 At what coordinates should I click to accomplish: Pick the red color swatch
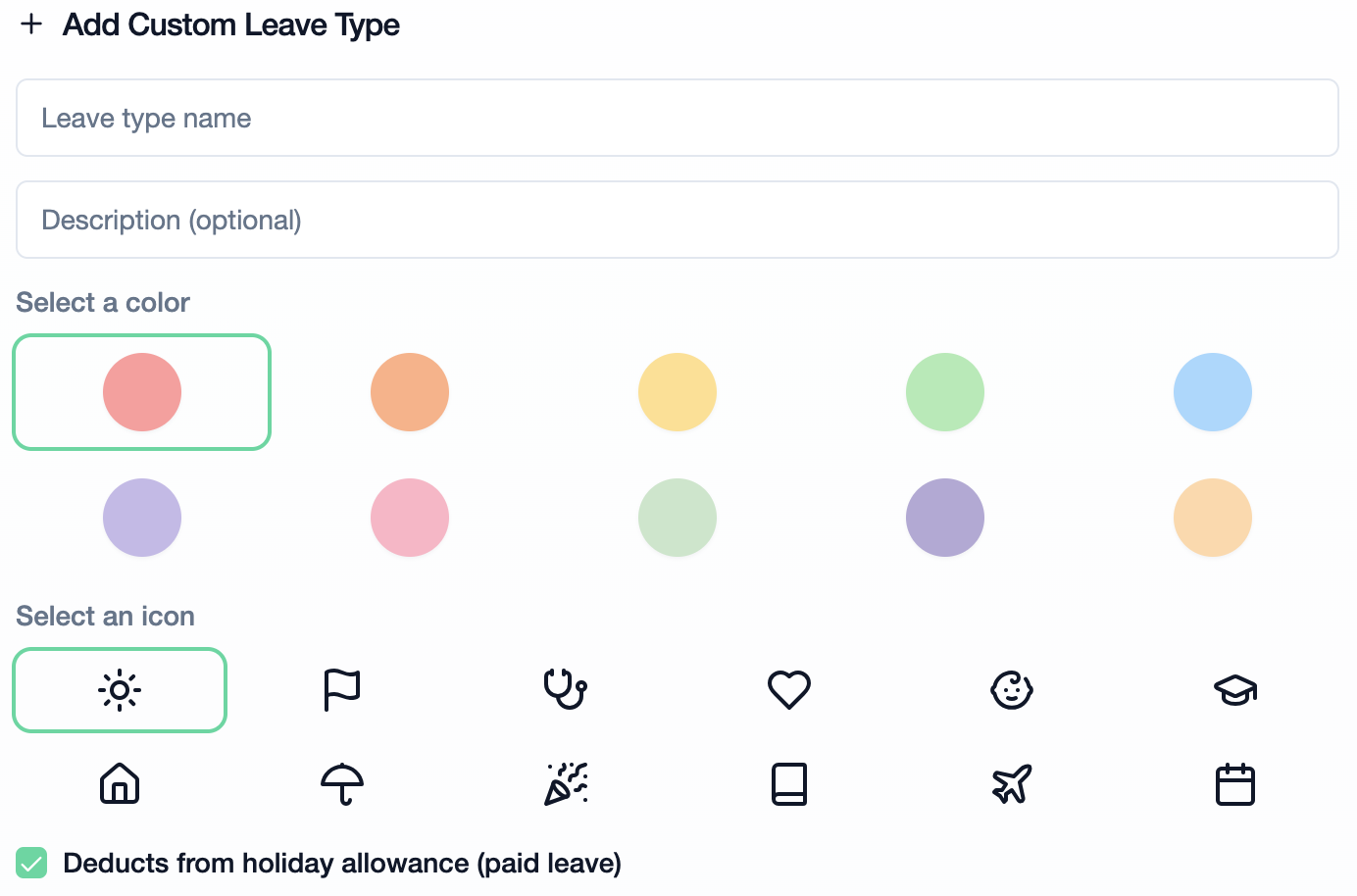[142, 392]
